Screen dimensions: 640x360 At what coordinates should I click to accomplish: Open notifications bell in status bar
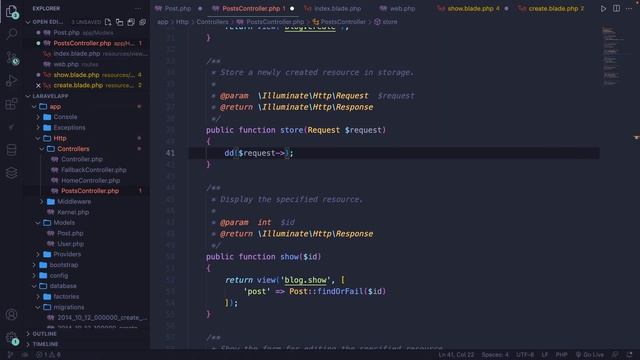tap(629, 355)
